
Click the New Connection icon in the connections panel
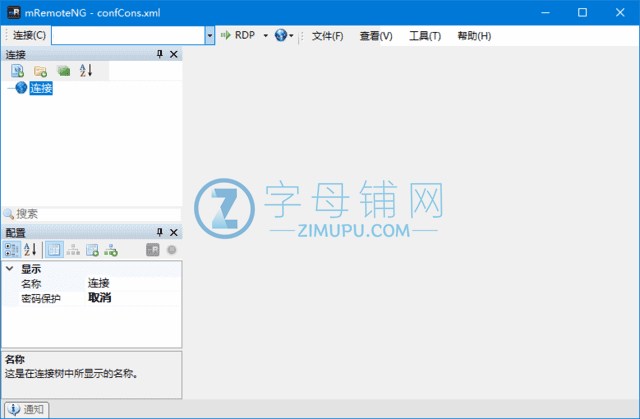pos(18,71)
